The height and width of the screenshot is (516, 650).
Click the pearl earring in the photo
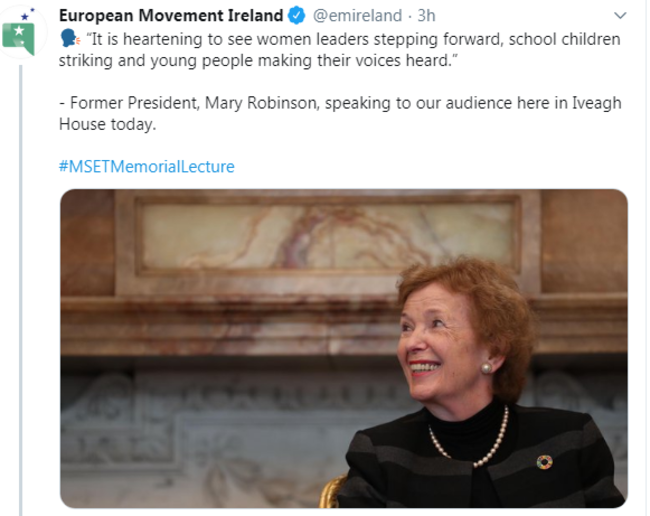click(486, 367)
